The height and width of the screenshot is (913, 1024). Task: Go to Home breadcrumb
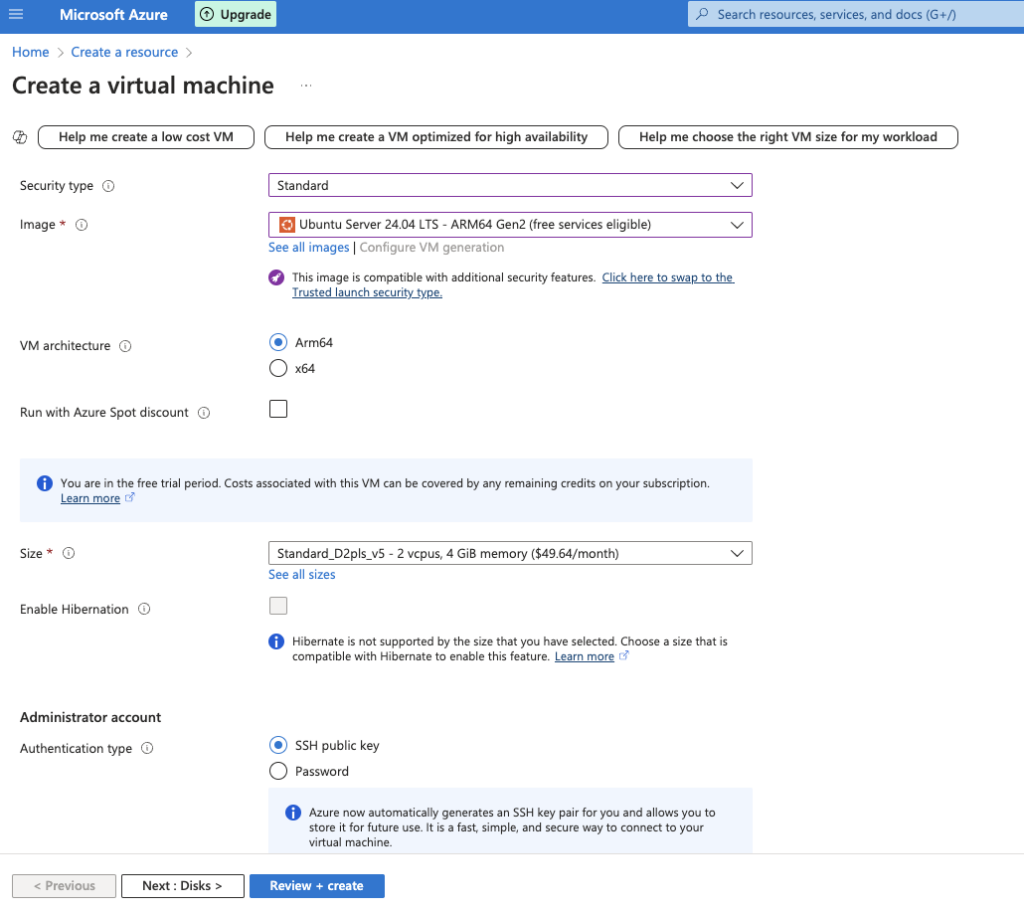[31, 52]
